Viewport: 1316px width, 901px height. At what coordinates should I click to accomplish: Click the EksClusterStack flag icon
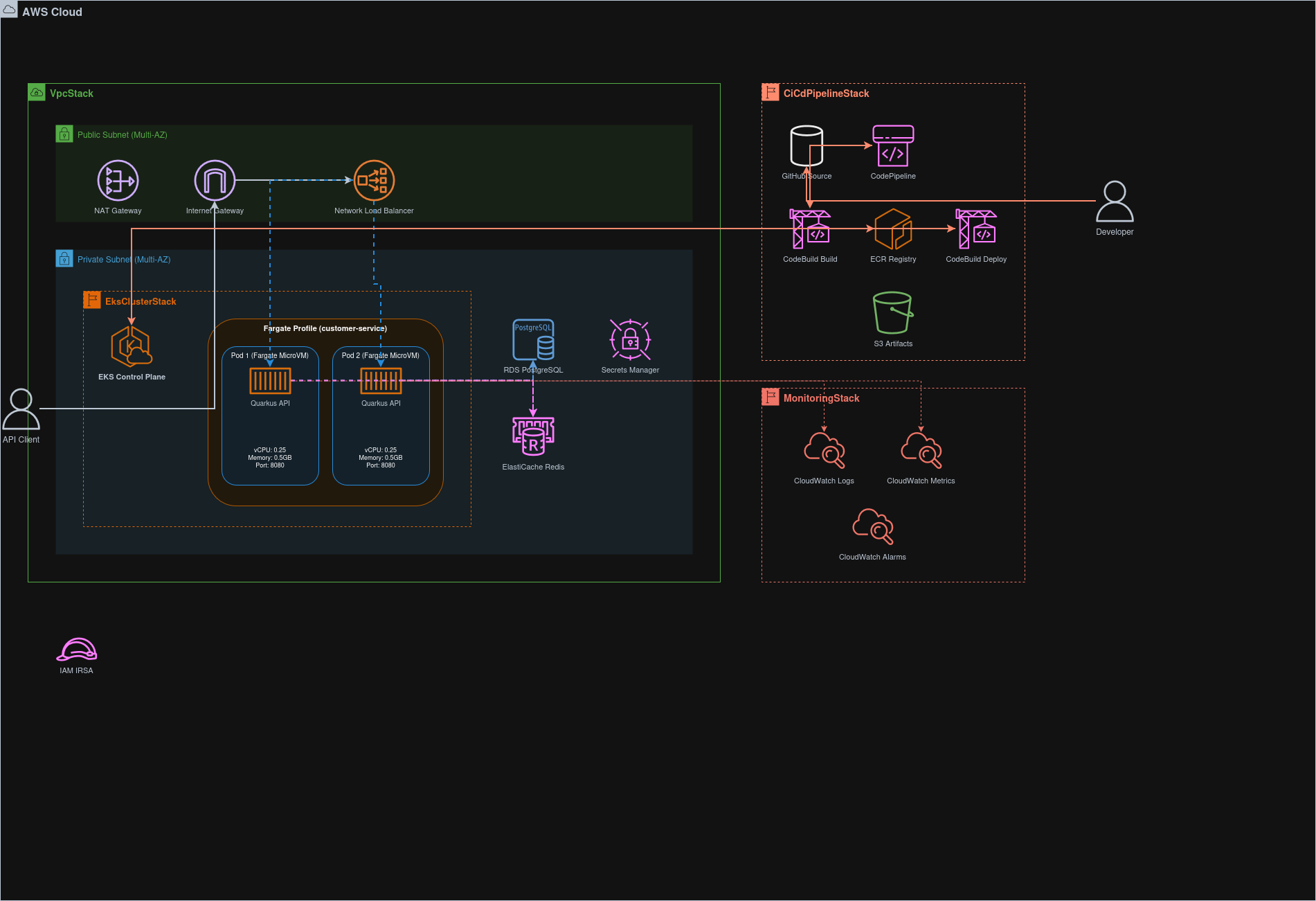92,300
